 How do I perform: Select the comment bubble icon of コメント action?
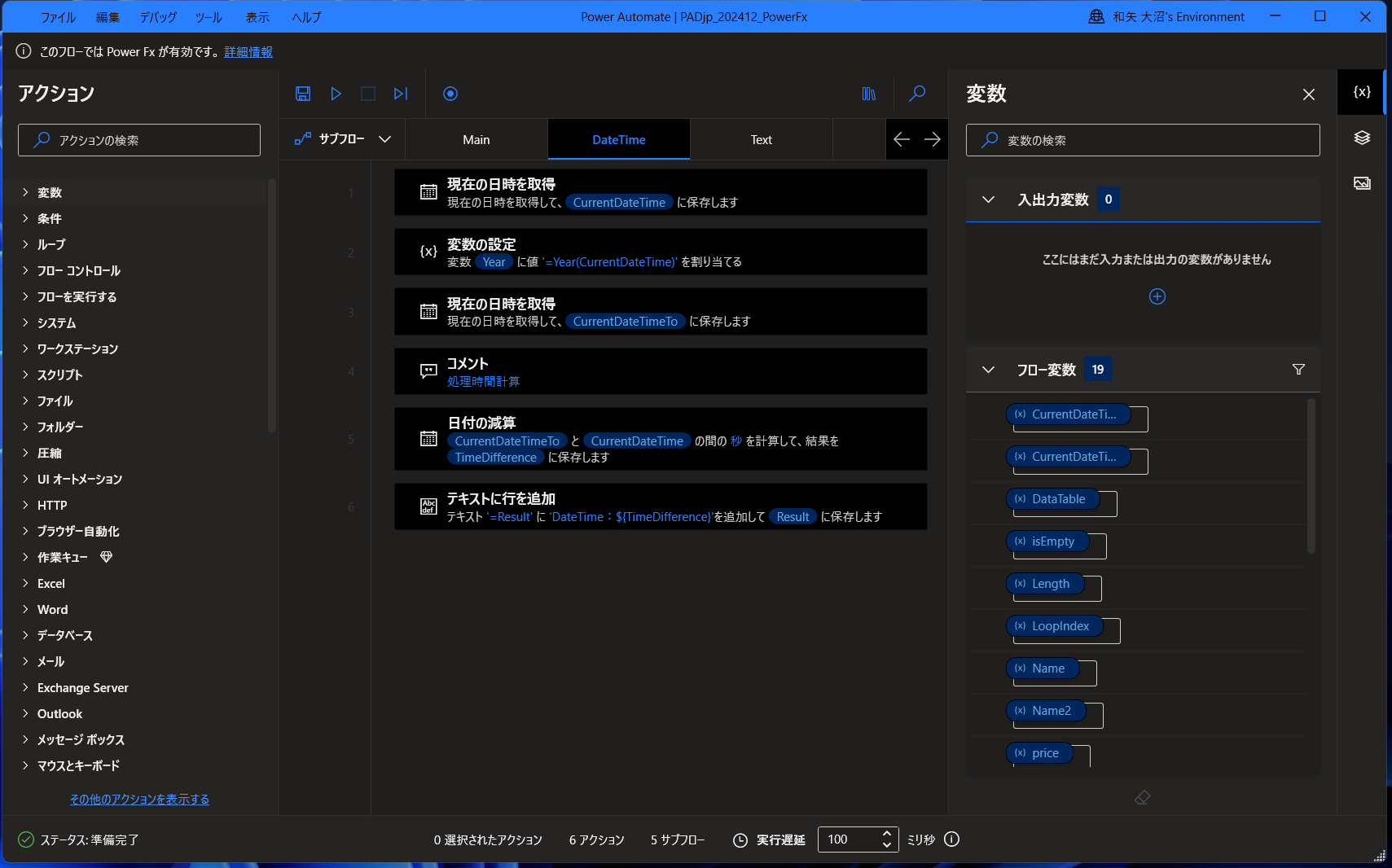click(x=428, y=371)
